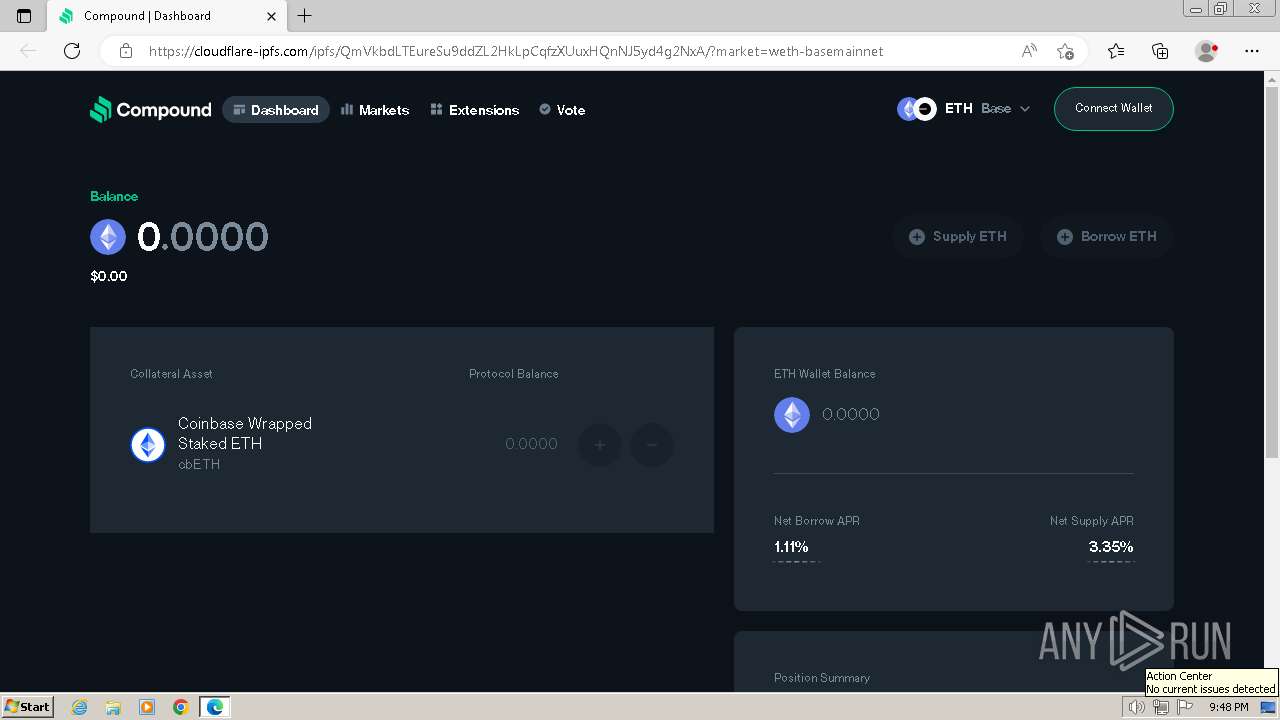1280x720 pixels.
Task: Click the Ethereum icon beside balance
Action: [x=108, y=237]
